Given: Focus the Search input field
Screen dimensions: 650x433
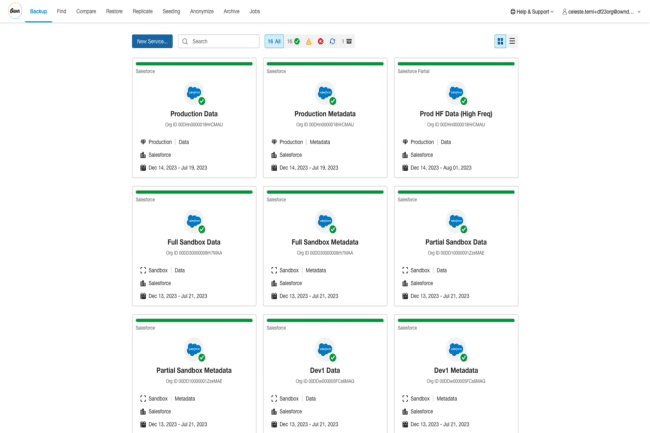Looking at the screenshot, I should 218,41.
